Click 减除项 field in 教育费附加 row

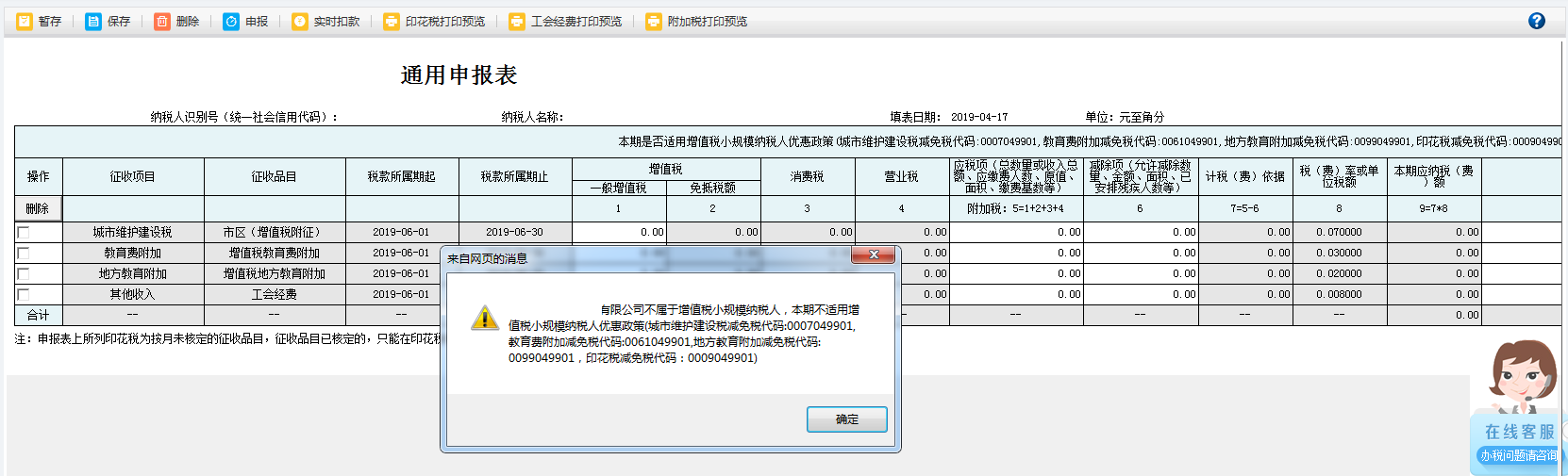tap(1140, 253)
